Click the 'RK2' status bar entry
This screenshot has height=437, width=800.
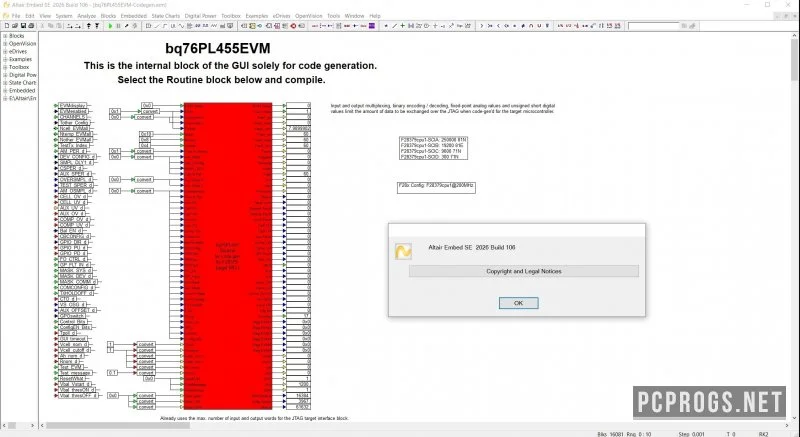tap(763, 434)
